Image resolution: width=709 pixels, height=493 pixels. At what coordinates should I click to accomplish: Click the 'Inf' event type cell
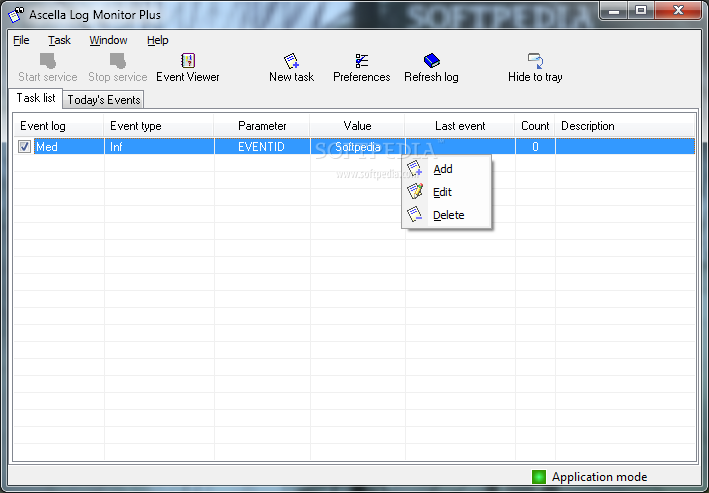tap(159, 147)
